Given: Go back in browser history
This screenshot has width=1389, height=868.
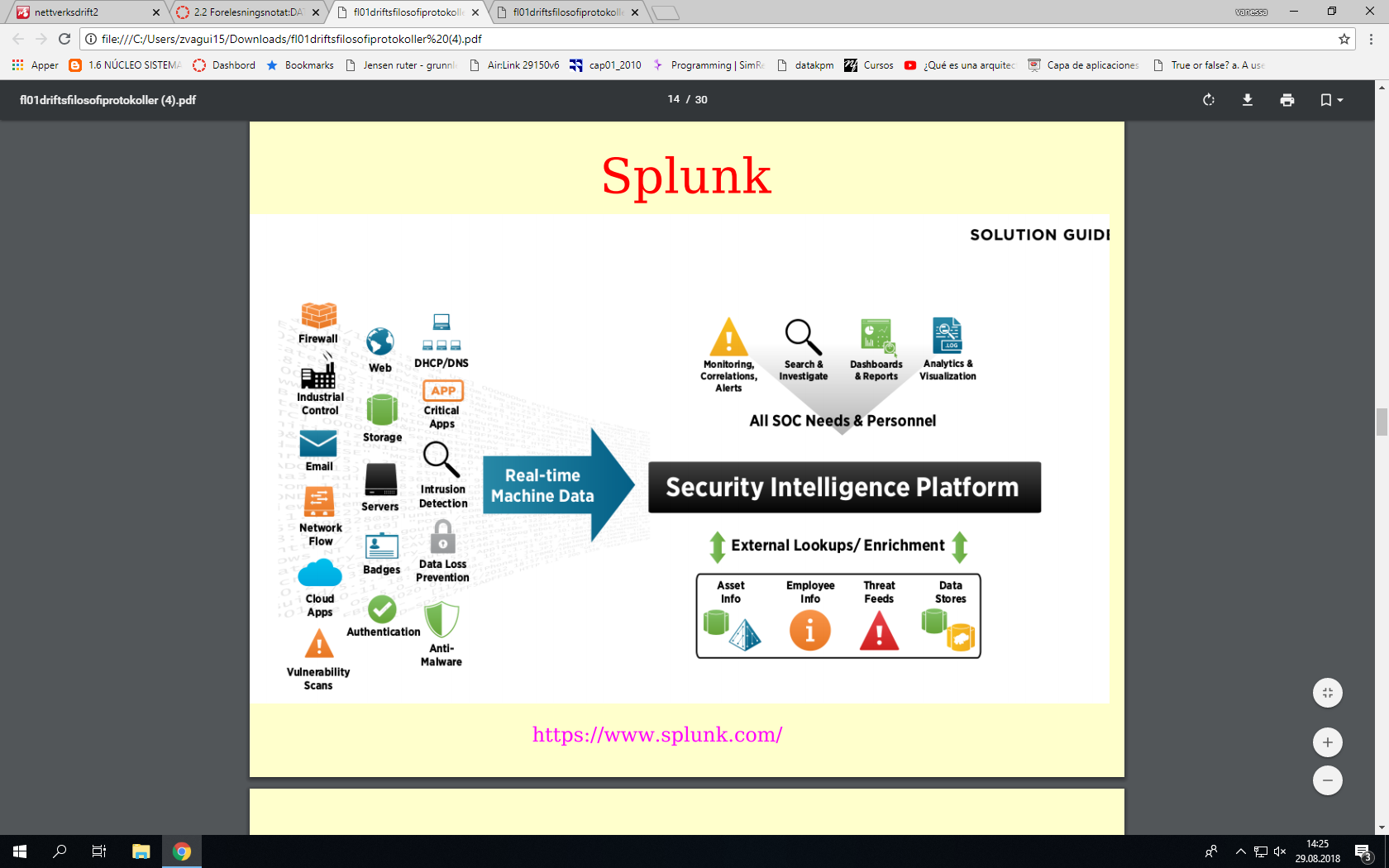Looking at the screenshot, I should (x=18, y=39).
